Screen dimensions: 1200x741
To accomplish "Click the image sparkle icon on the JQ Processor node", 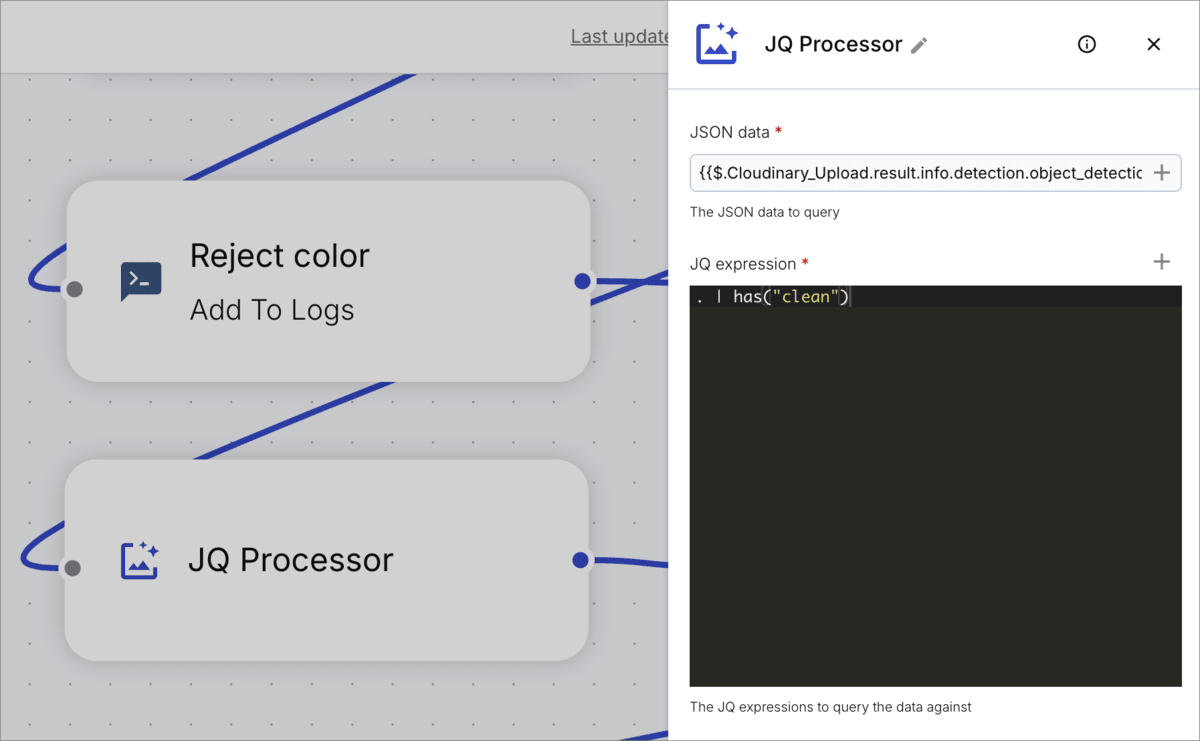I will (x=139, y=560).
